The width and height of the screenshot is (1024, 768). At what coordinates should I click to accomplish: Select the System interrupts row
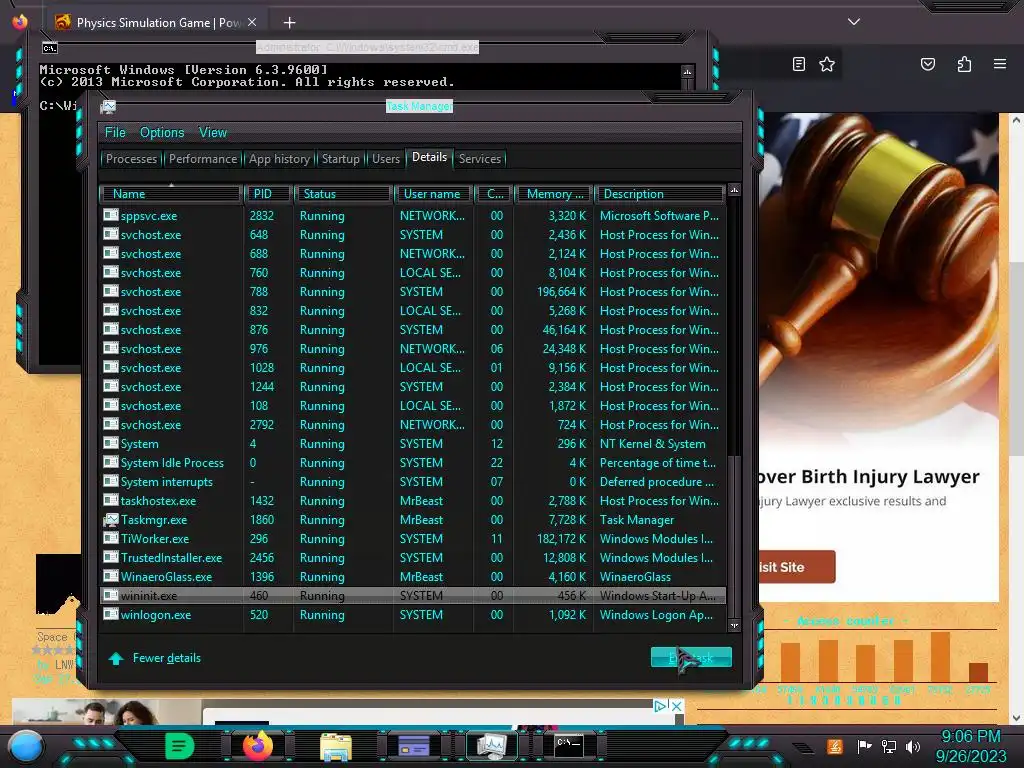pyautogui.click(x=413, y=482)
